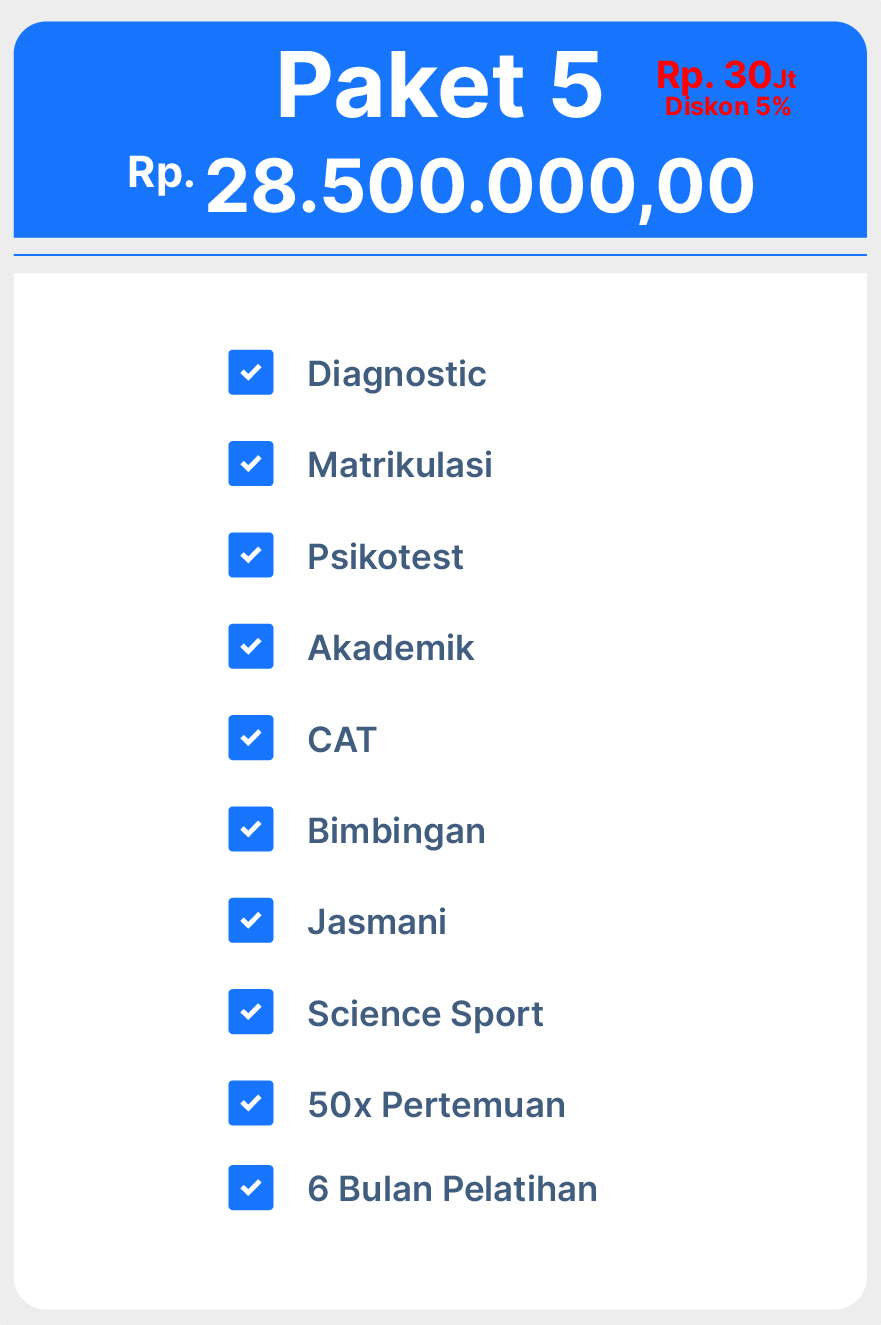The height and width of the screenshot is (1325, 881).
Task: Click the 6 Bulan Pelatihan text
Action: (452, 1189)
